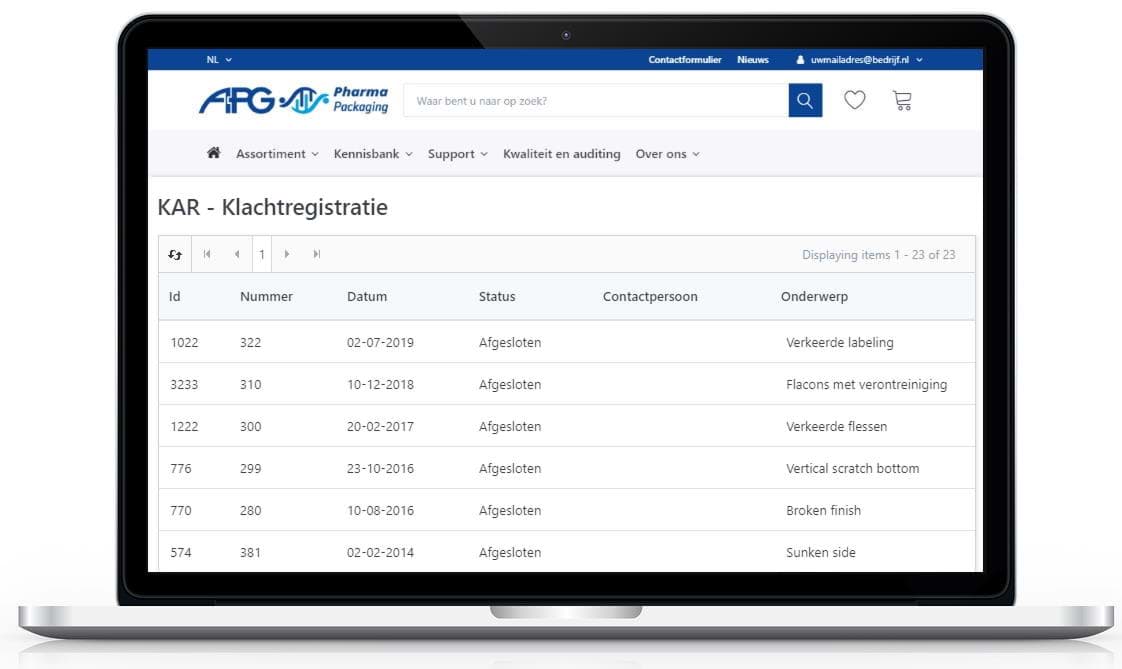The image size is (1122, 669).
Task: Go to home via house icon
Action: point(213,154)
